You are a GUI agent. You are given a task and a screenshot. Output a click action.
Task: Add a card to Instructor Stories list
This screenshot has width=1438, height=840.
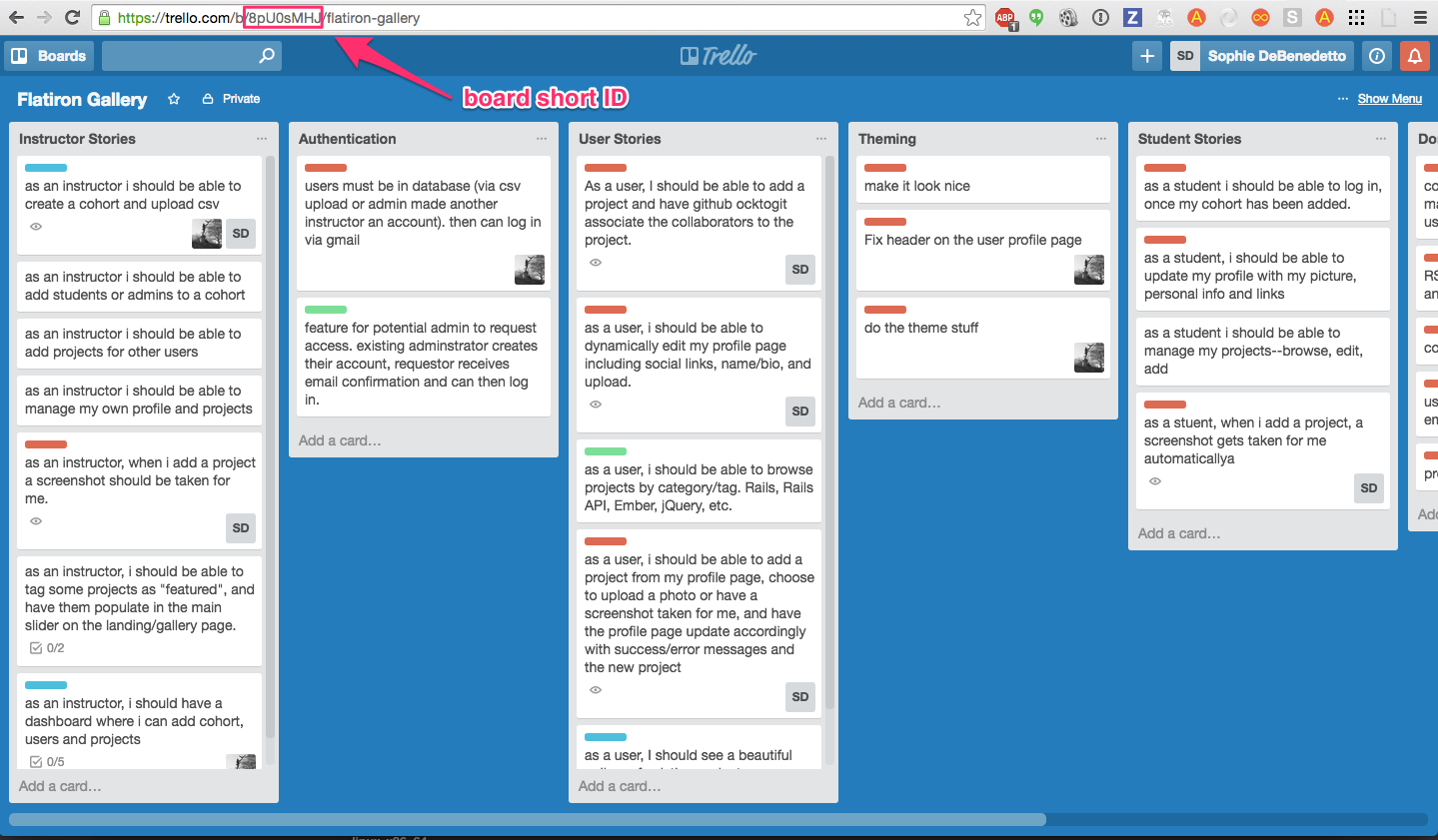(x=60, y=786)
